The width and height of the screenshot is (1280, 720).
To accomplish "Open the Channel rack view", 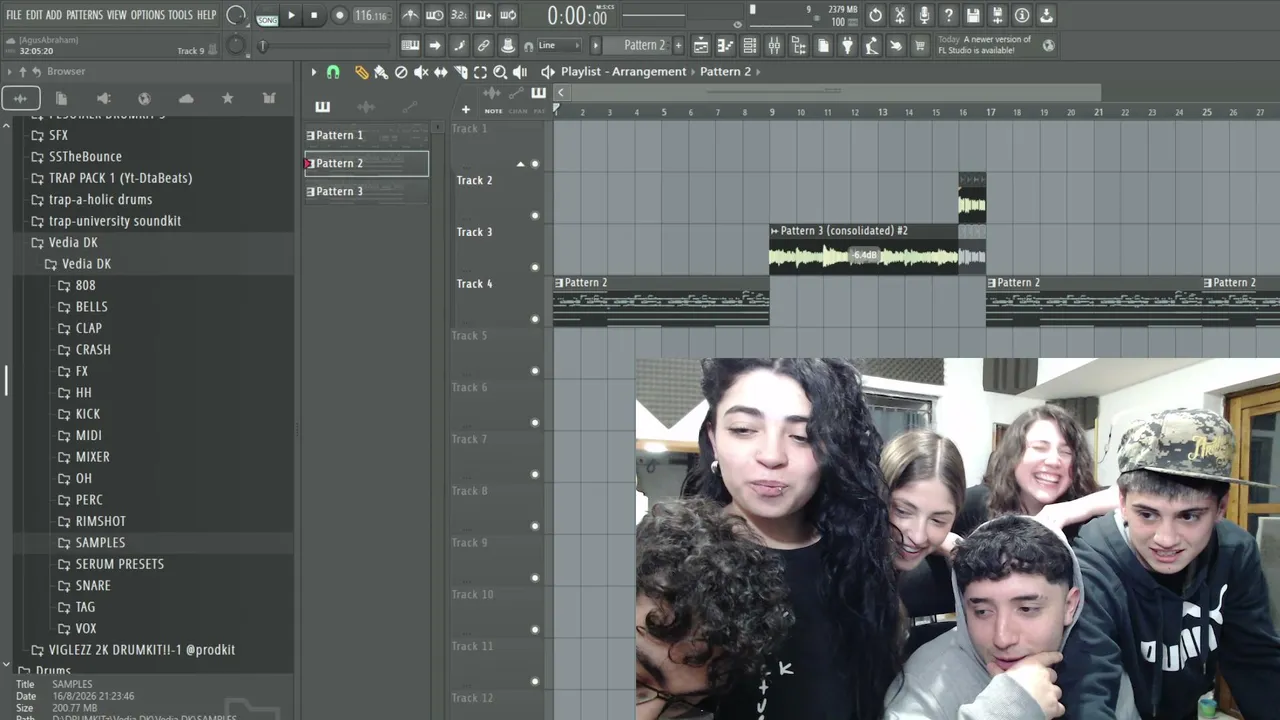I will tap(749, 45).
